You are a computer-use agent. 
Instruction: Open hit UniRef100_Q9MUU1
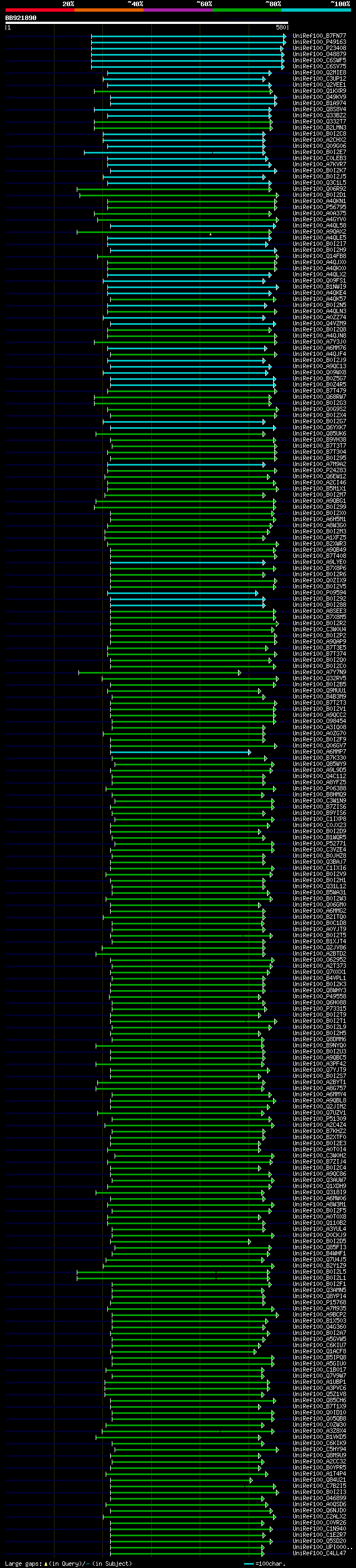[x=319, y=690]
